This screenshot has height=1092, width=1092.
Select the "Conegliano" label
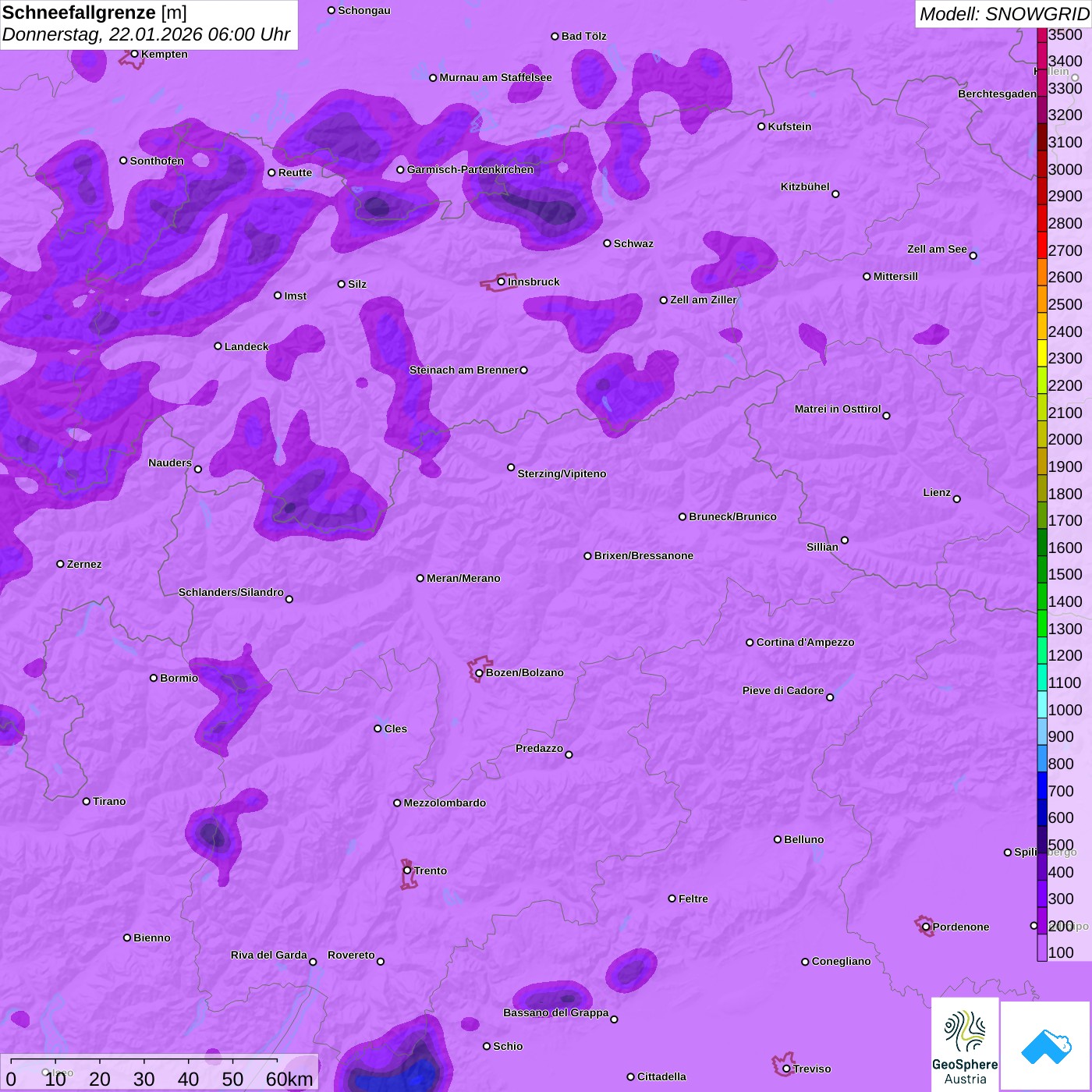pyautogui.click(x=841, y=961)
